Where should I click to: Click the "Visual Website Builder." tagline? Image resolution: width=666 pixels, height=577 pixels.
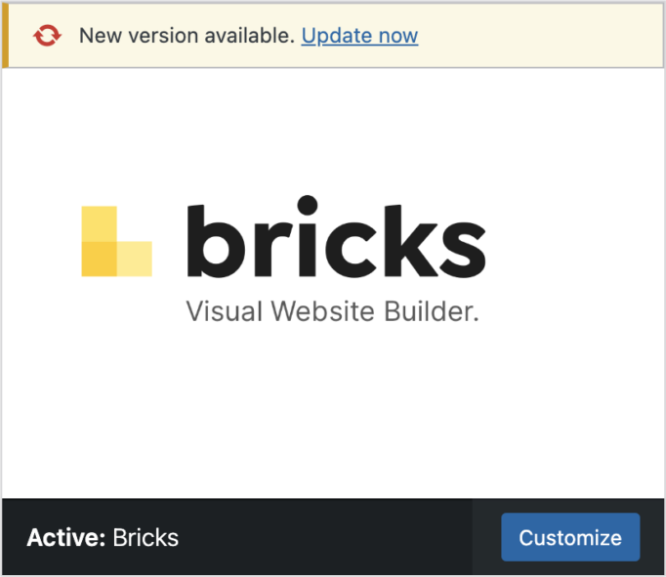333,311
